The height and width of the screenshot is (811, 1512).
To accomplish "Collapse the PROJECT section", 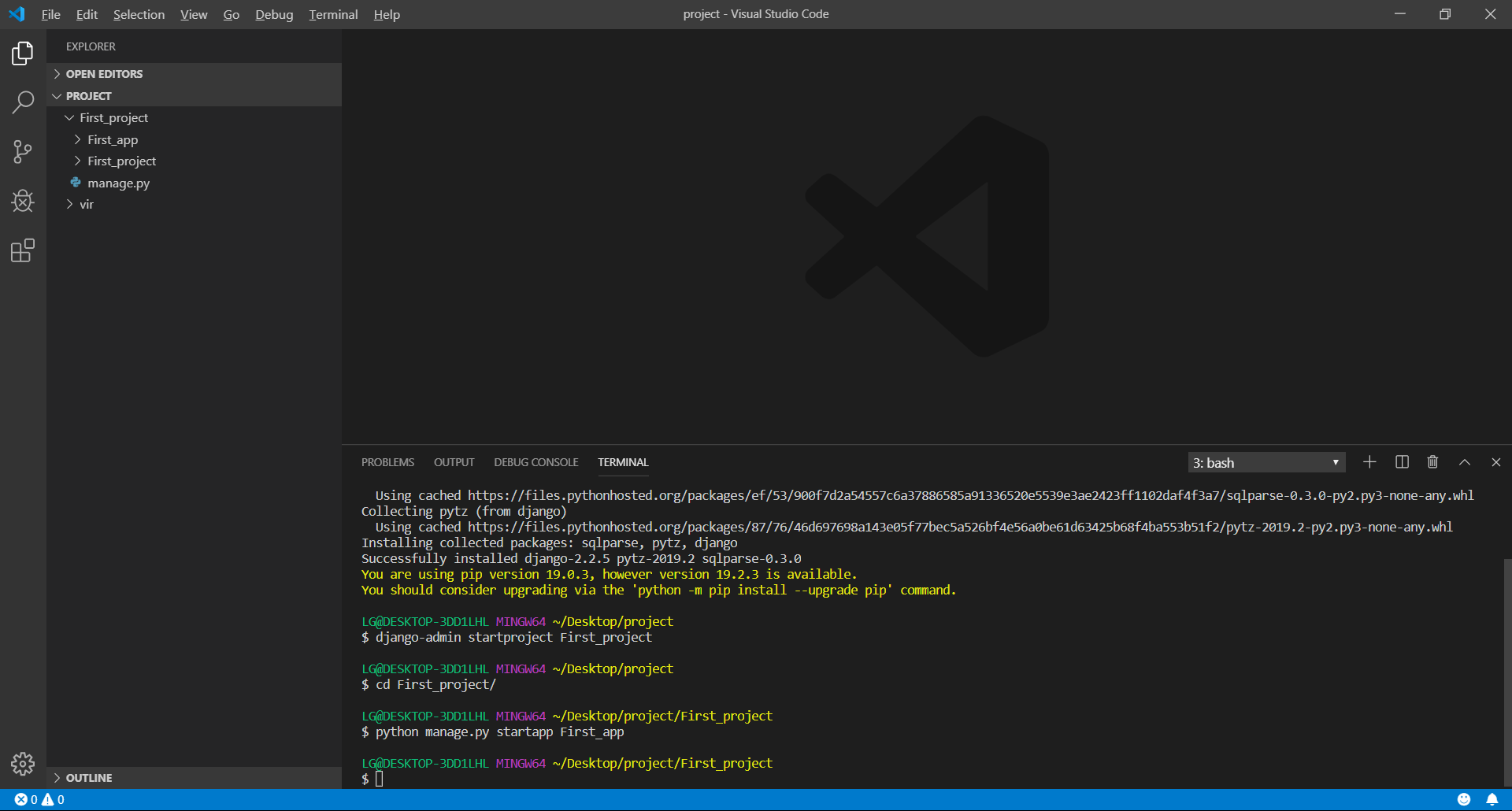I will point(195,96).
